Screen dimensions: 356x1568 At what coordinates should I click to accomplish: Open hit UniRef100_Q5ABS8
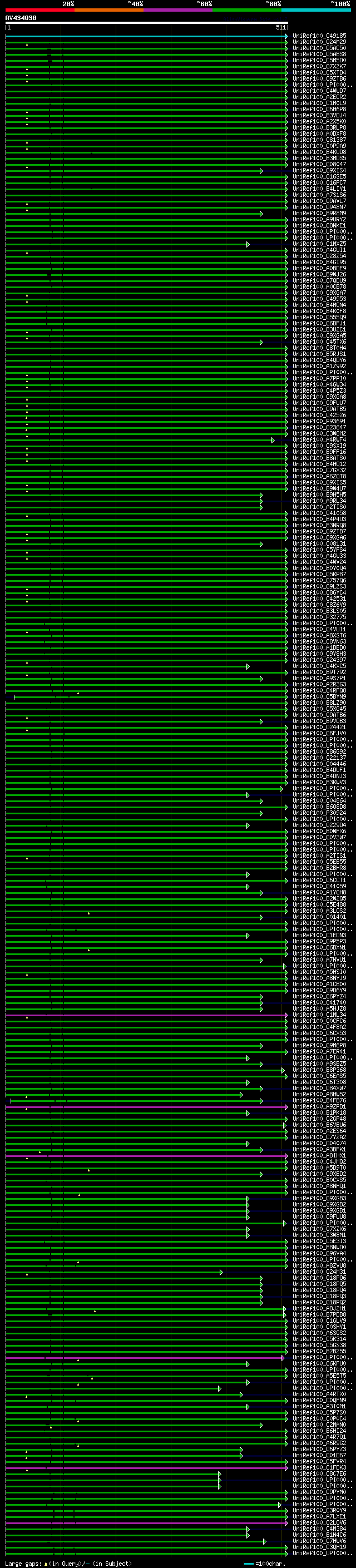[319, 54]
